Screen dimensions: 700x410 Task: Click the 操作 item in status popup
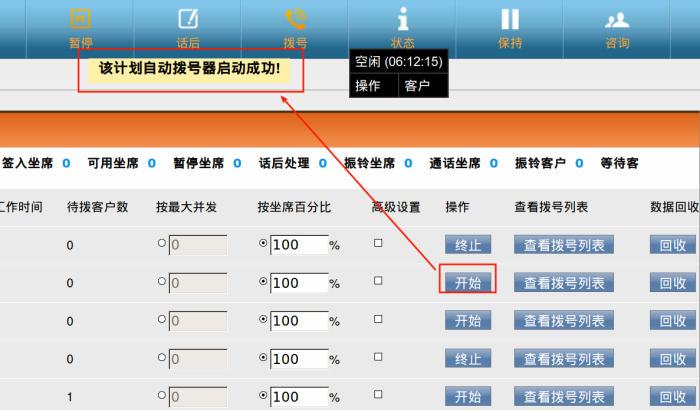pyautogui.click(x=368, y=86)
